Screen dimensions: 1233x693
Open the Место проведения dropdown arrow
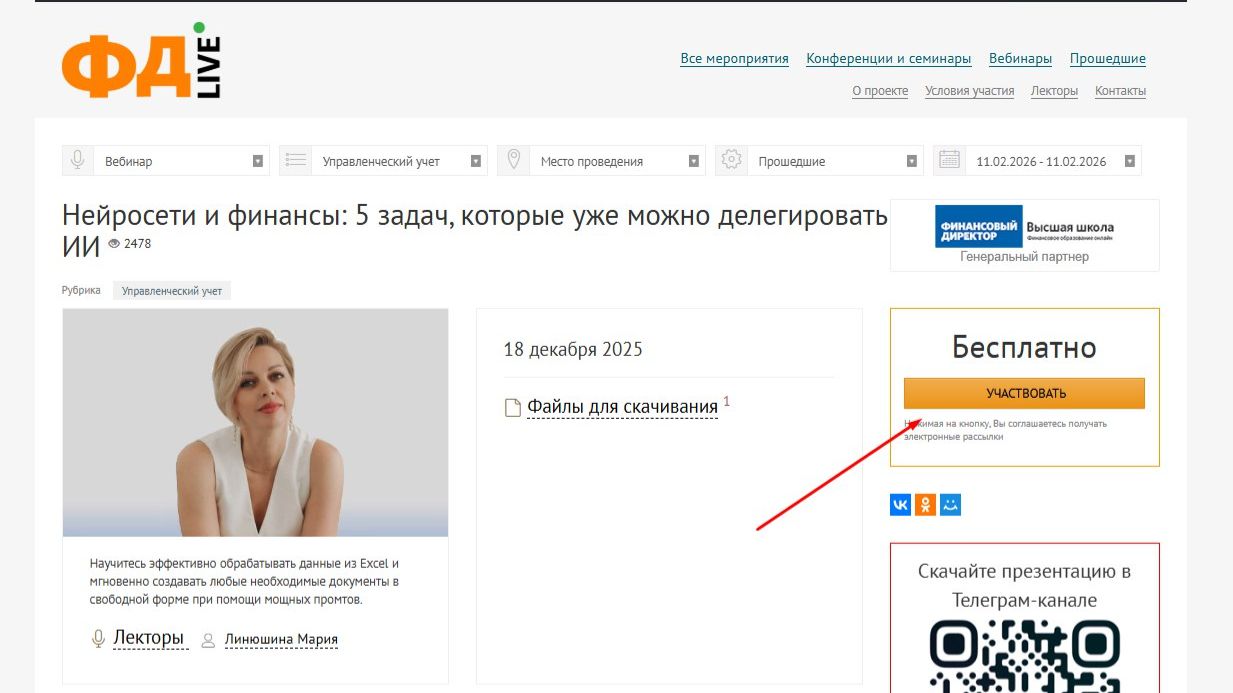pos(694,161)
